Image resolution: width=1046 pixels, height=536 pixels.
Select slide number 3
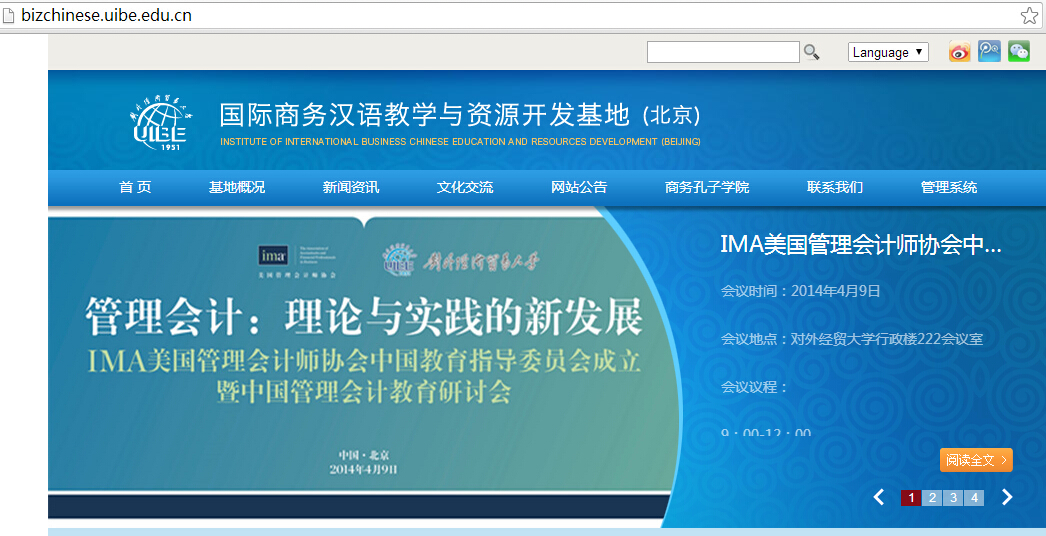(x=953, y=498)
